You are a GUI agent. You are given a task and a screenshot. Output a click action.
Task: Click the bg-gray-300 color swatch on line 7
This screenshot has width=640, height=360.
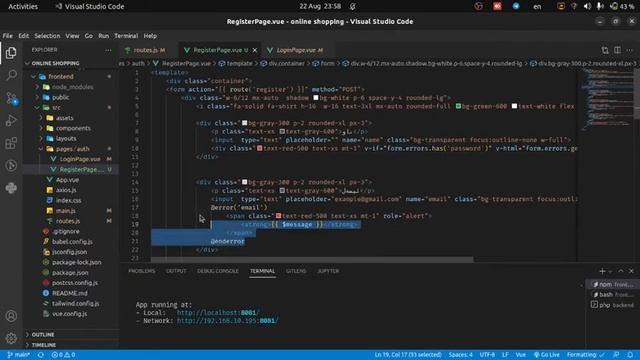click(244, 123)
